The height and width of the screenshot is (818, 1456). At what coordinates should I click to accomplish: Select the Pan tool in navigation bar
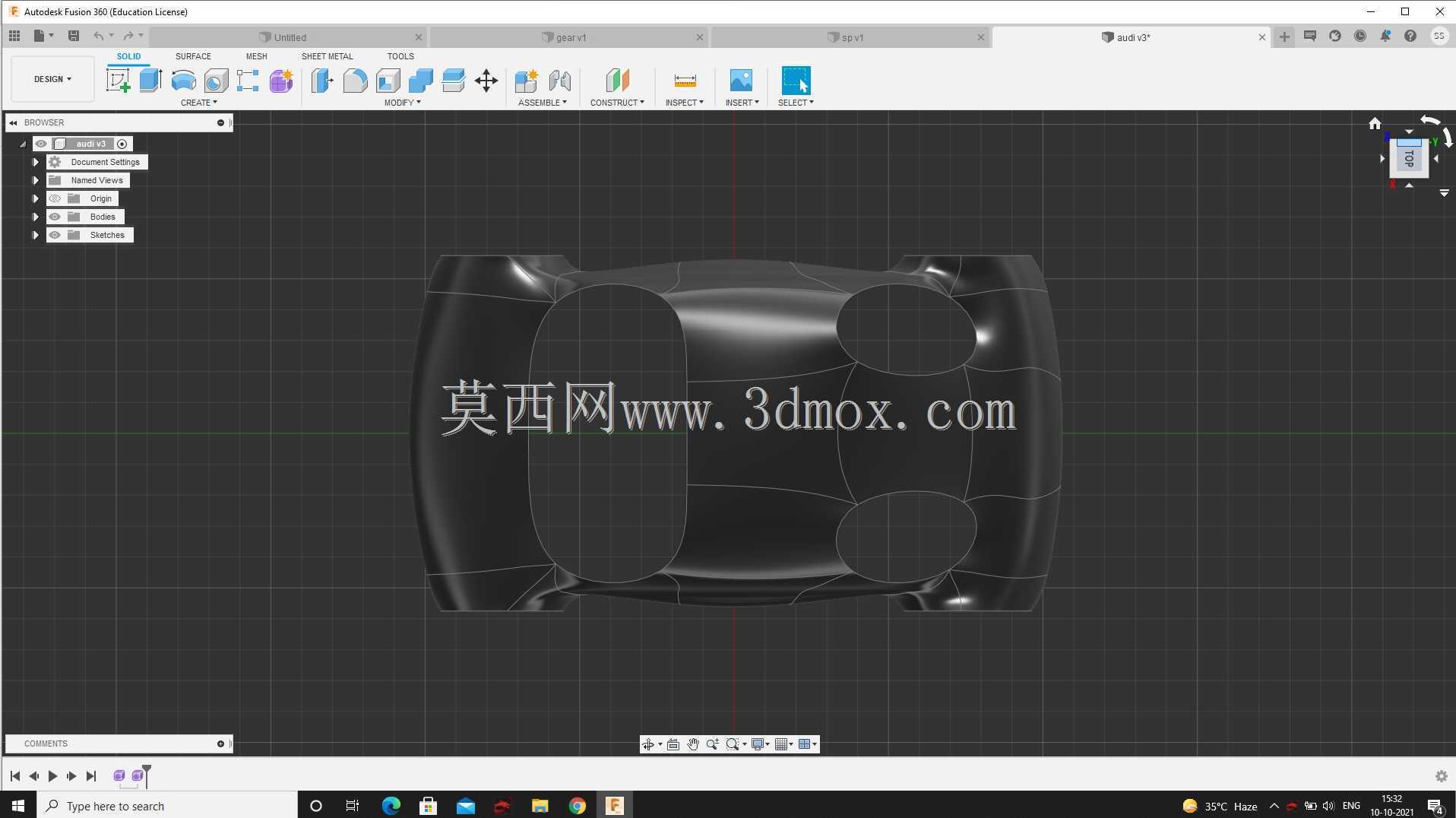coord(693,744)
